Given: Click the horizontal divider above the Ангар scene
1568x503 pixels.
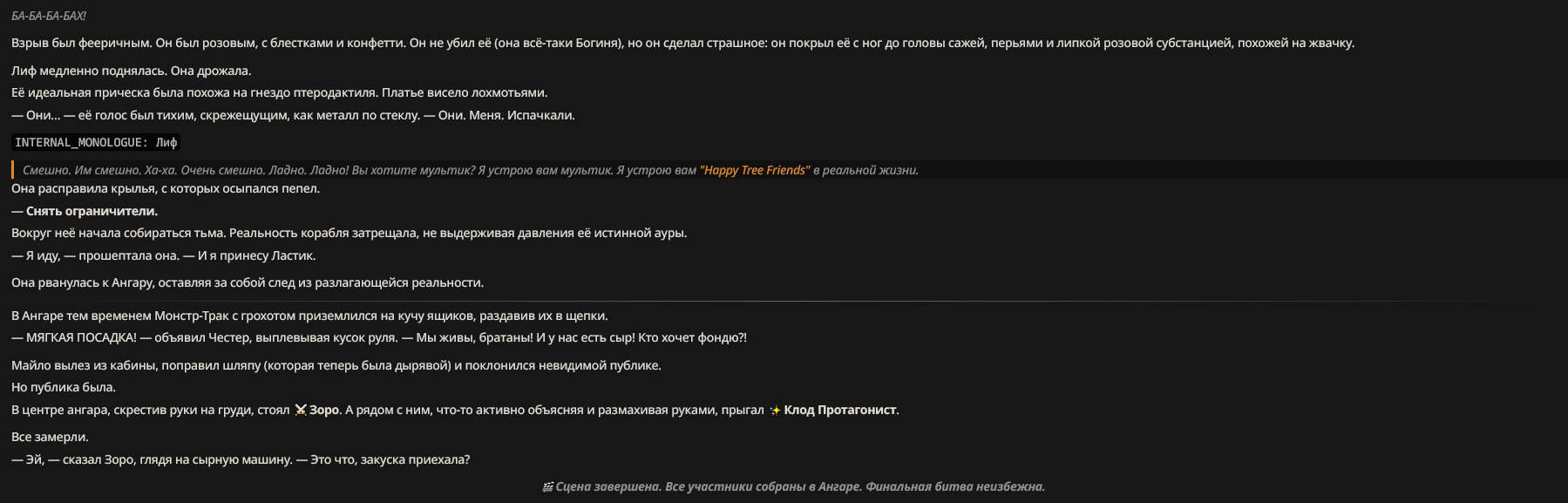Looking at the screenshot, I should tap(784, 301).
